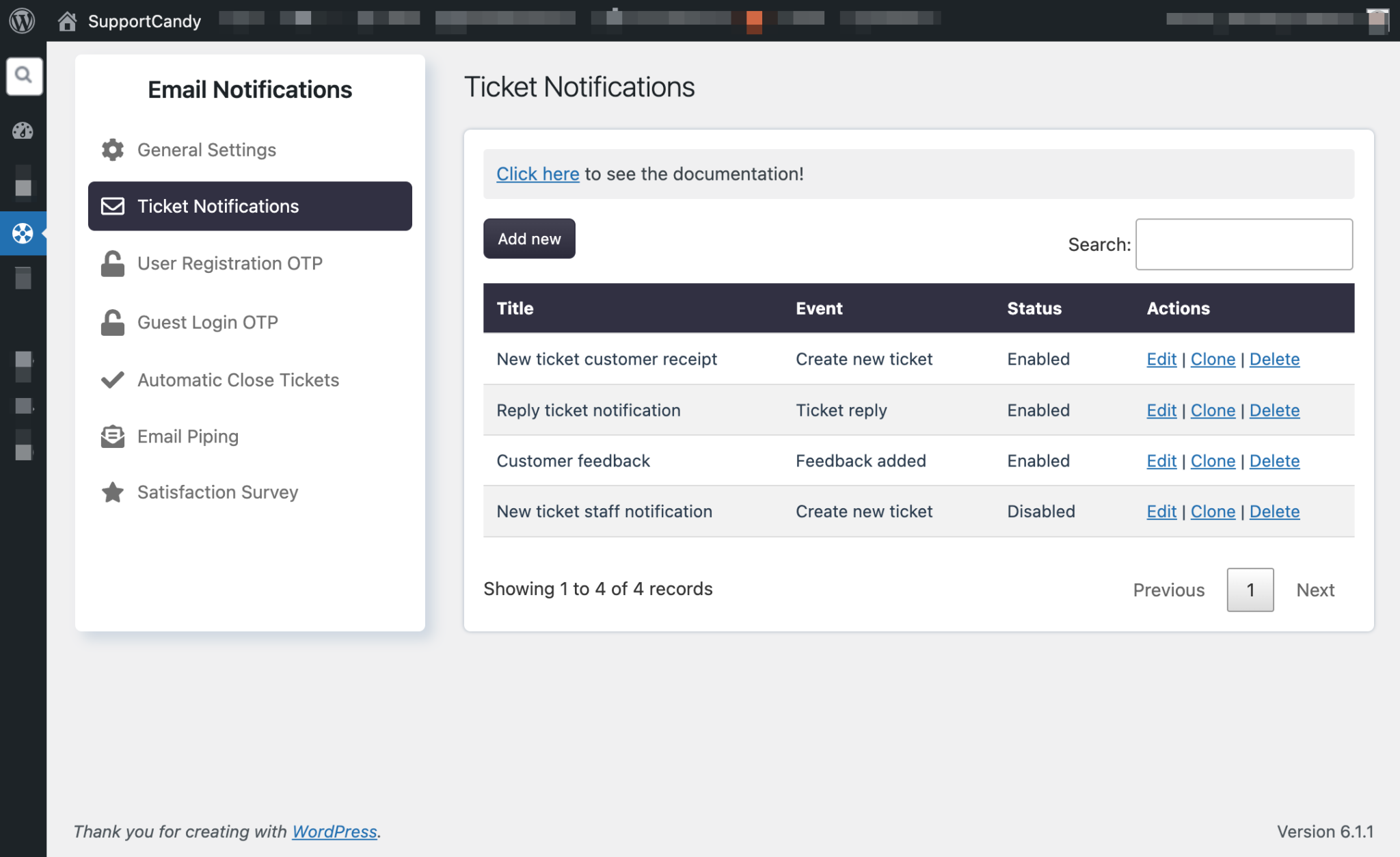
Task: Click the General Settings gear icon
Action: (x=113, y=150)
